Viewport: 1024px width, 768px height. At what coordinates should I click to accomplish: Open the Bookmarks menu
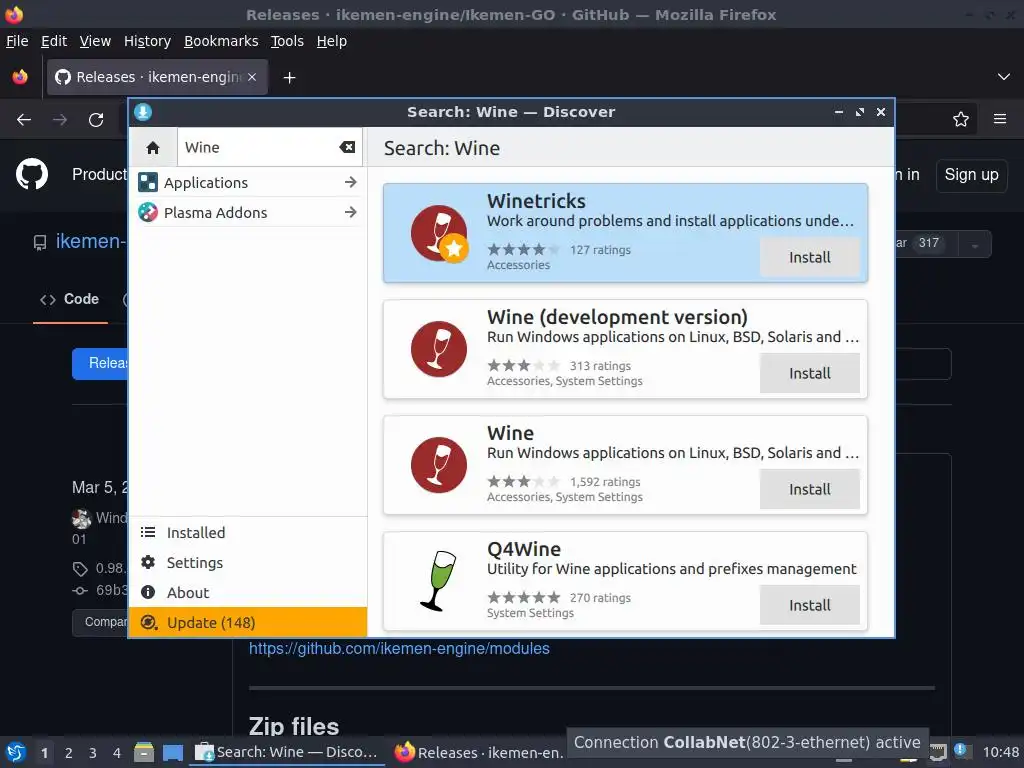221,41
